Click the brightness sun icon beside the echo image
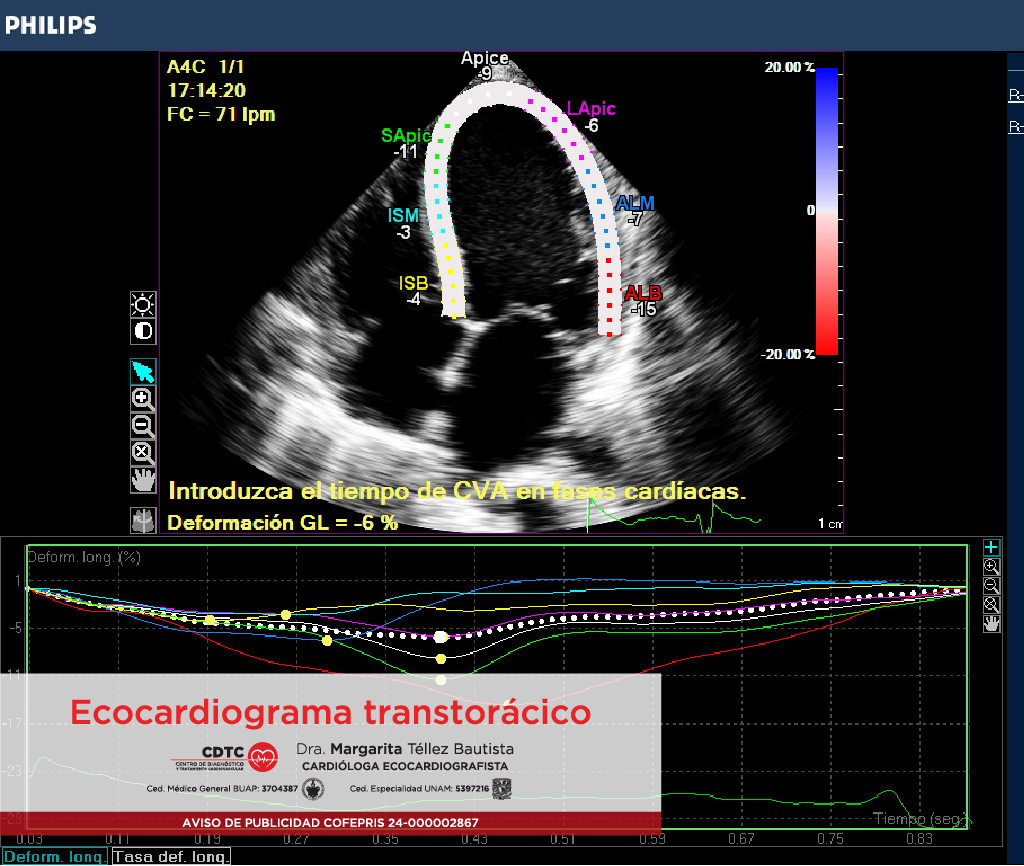1024x866 pixels. tap(144, 305)
